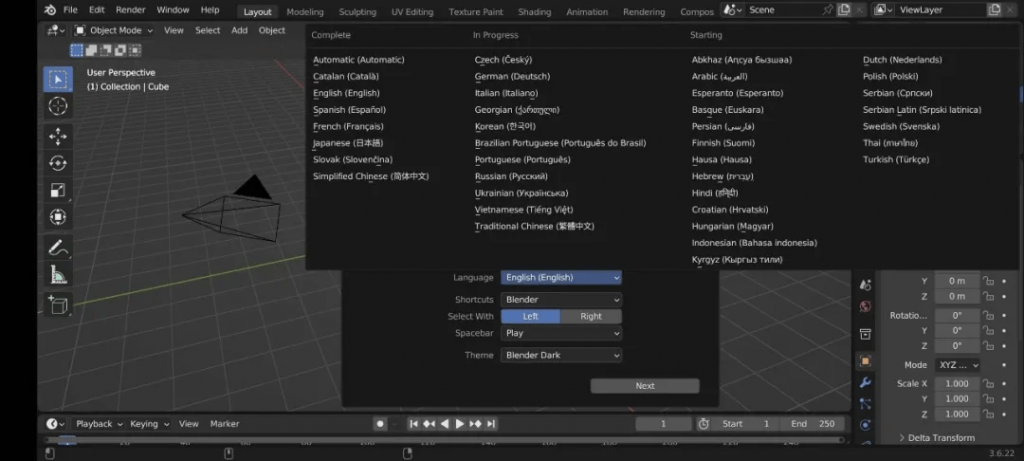This screenshot has height=461, width=1024.
Task: Select the Annotate pencil tool
Action: [x=58, y=247]
